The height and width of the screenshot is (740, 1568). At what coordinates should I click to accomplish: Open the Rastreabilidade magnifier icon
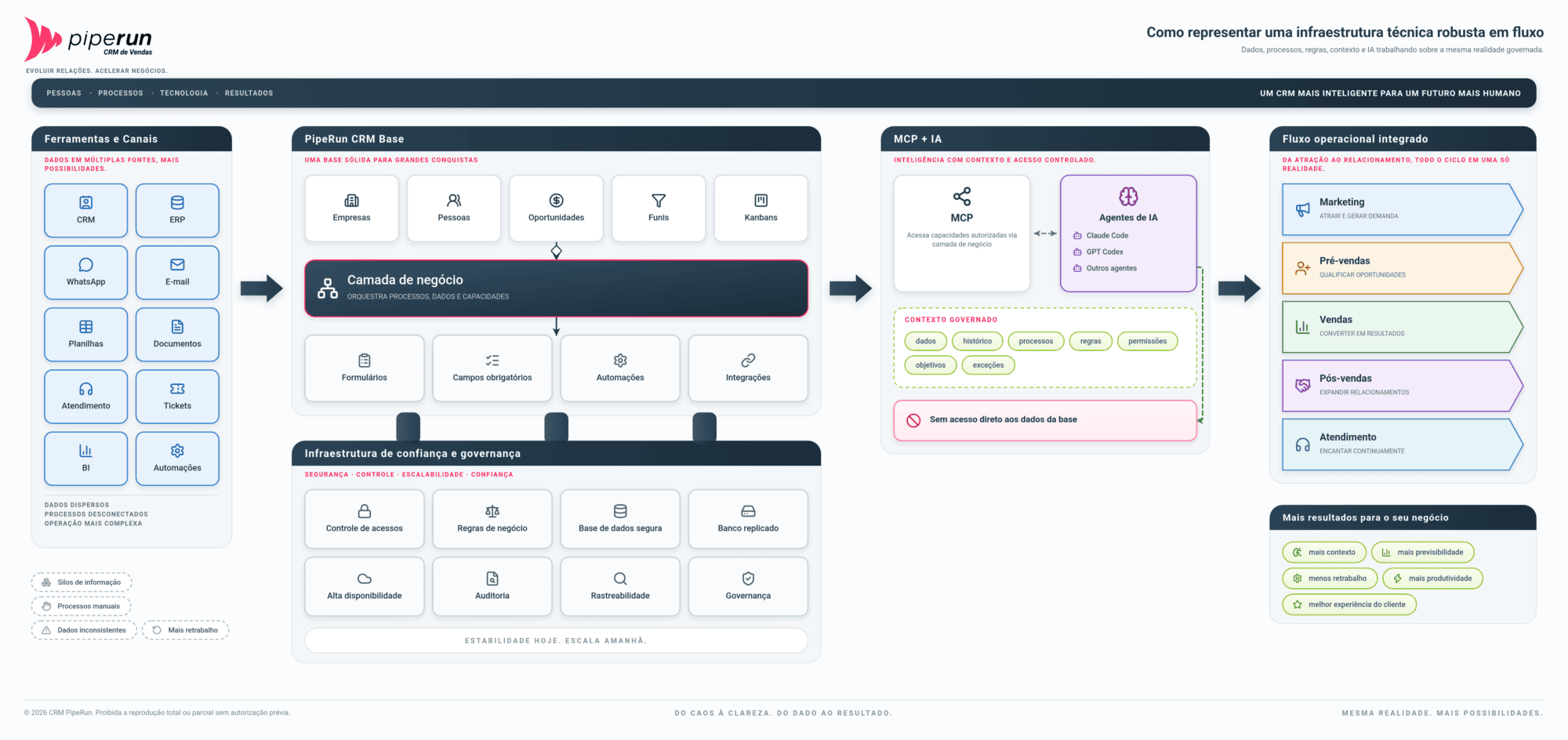click(620, 579)
